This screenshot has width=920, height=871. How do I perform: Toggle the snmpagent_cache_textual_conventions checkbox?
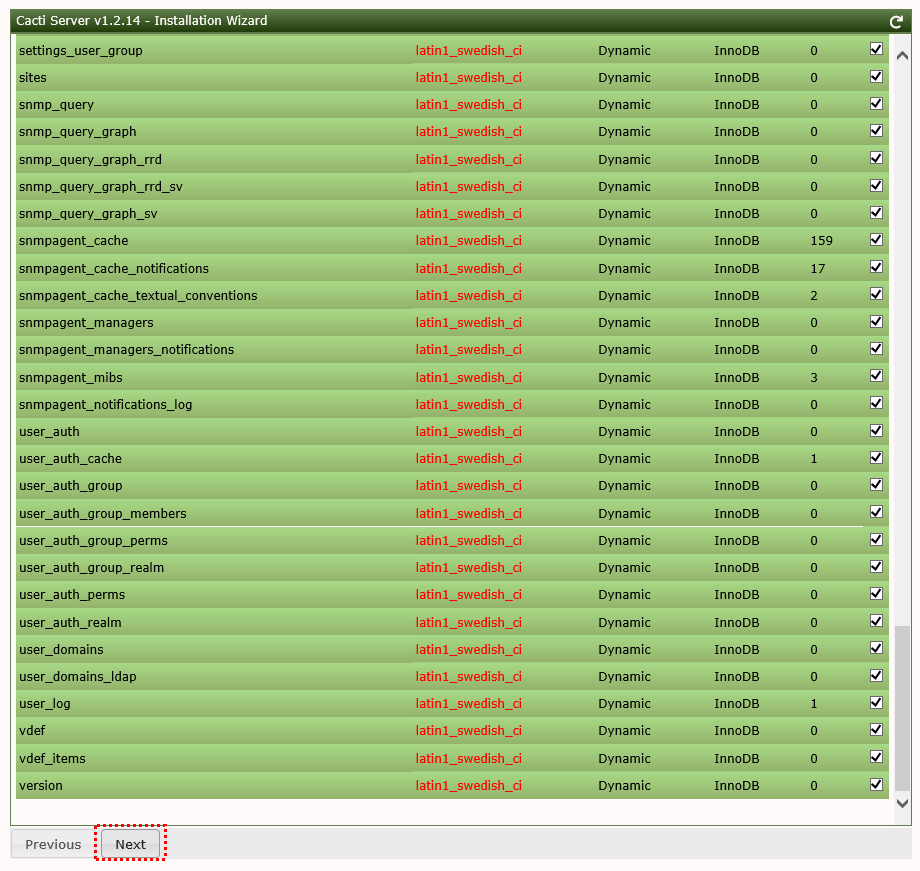876,294
